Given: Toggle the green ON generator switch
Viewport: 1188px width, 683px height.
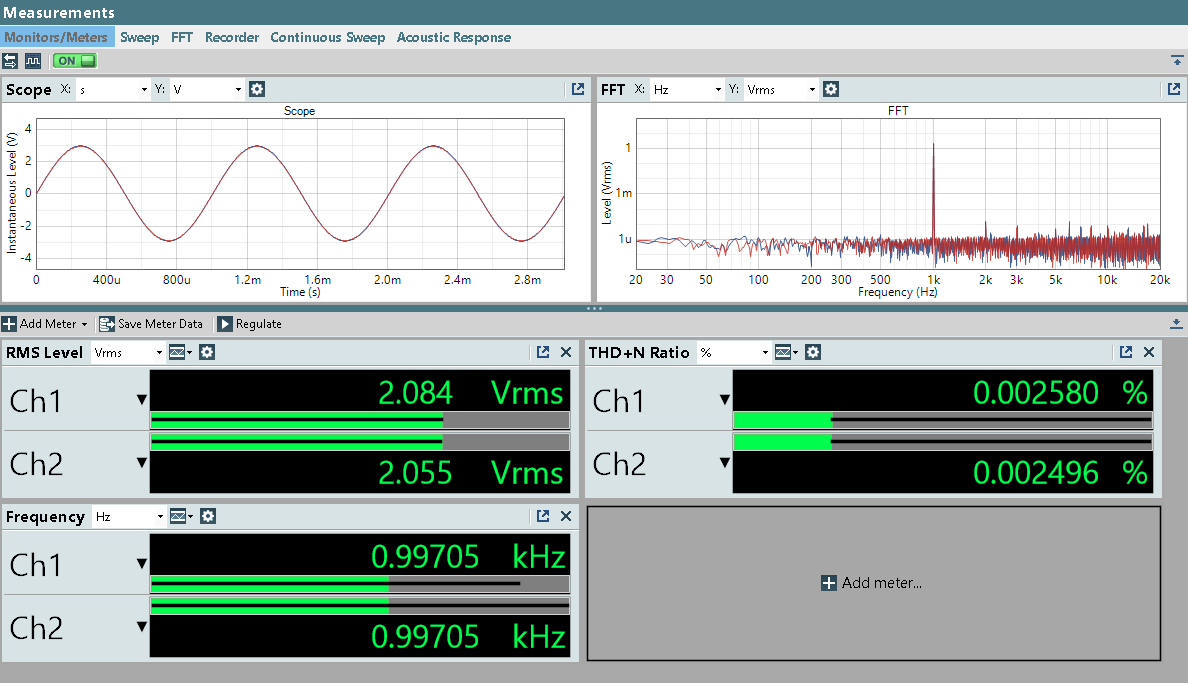Looking at the screenshot, I should click(x=75, y=61).
